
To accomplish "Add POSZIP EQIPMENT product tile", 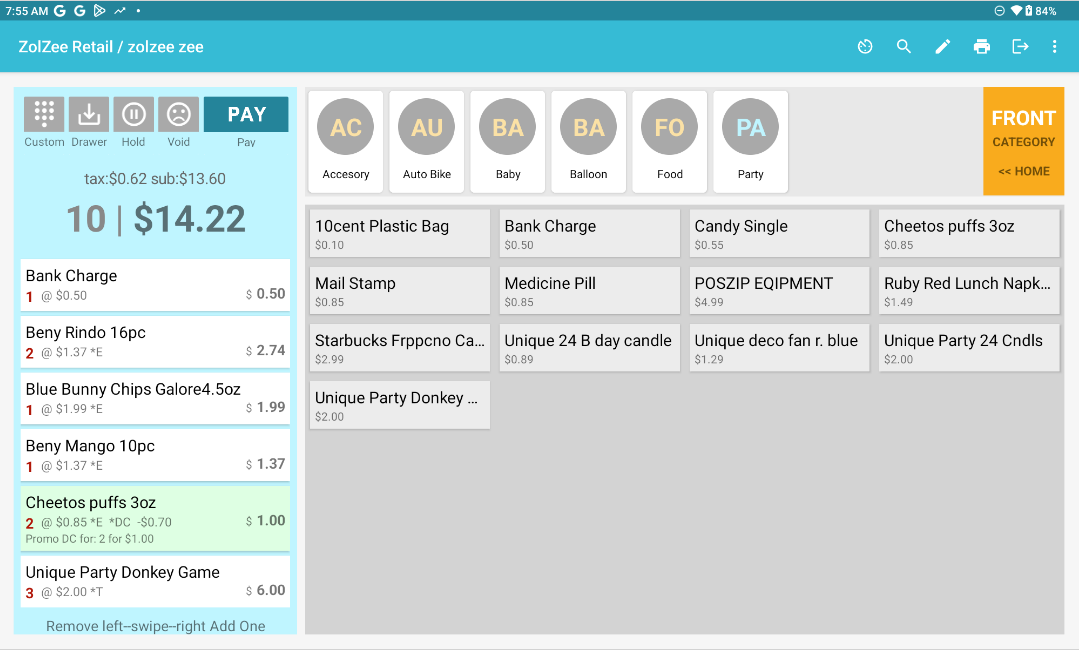I will tap(779, 291).
